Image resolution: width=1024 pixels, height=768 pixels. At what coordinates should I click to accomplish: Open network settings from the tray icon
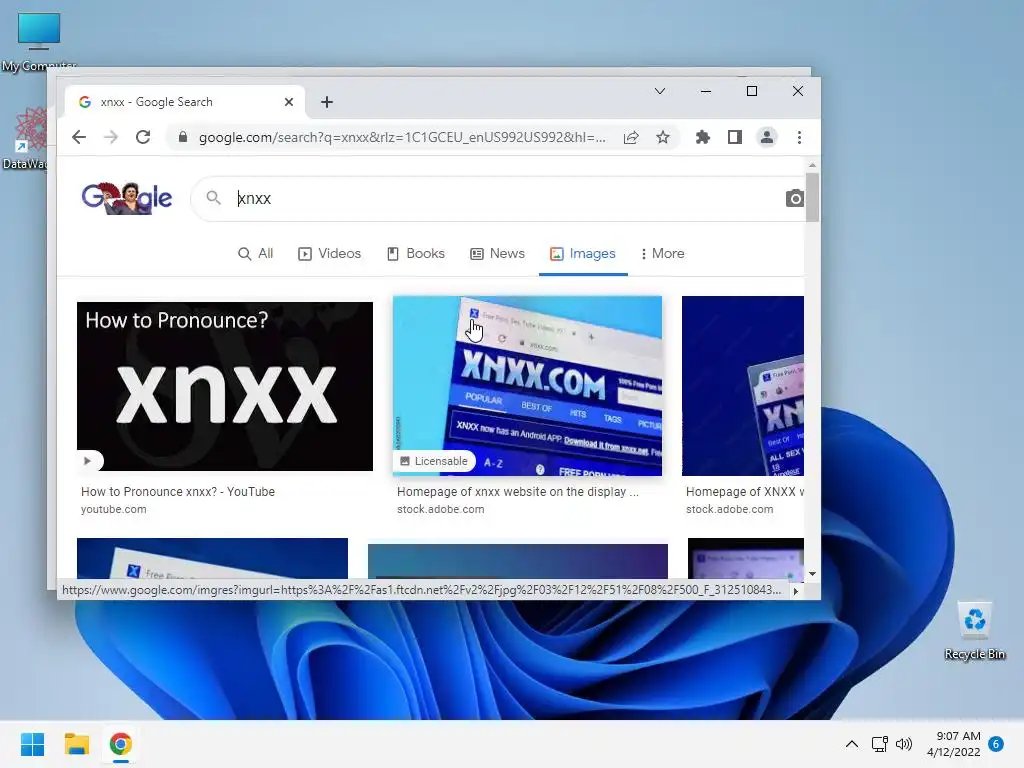coord(880,744)
